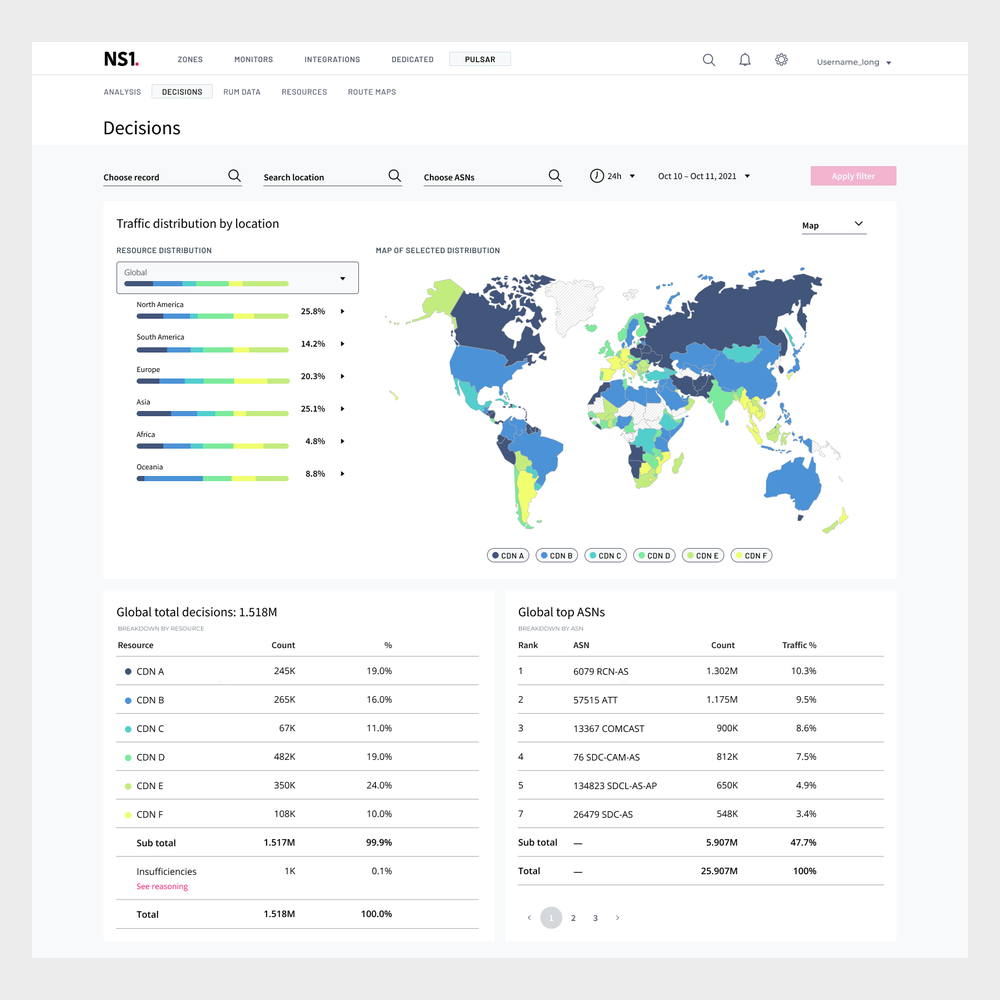Open the Resources tab
Image resolution: width=1000 pixels, height=1000 pixels.
(x=304, y=92)
